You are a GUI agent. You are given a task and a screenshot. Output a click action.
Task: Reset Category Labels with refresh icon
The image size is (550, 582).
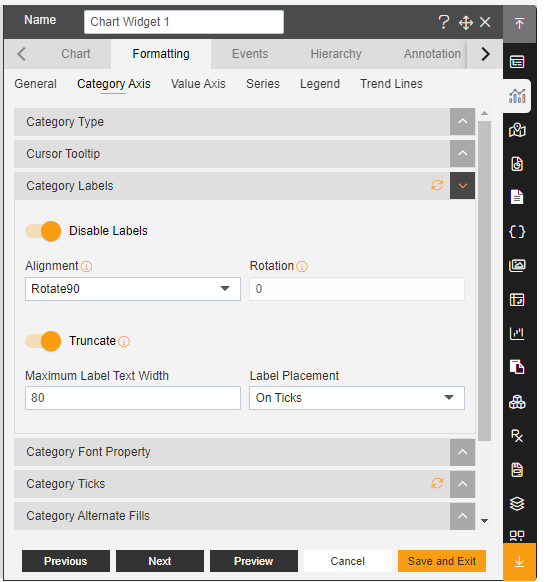tap(437, 185)
